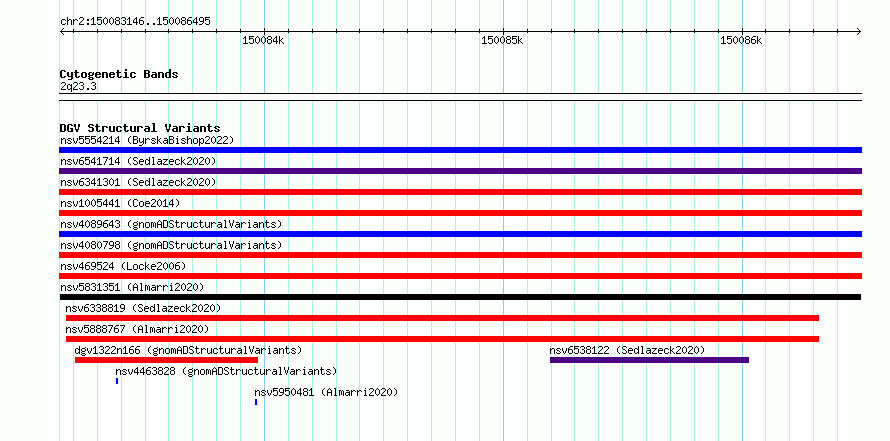
Task: Select the black nsv5831351 variant bar
Action: [460, 297]
